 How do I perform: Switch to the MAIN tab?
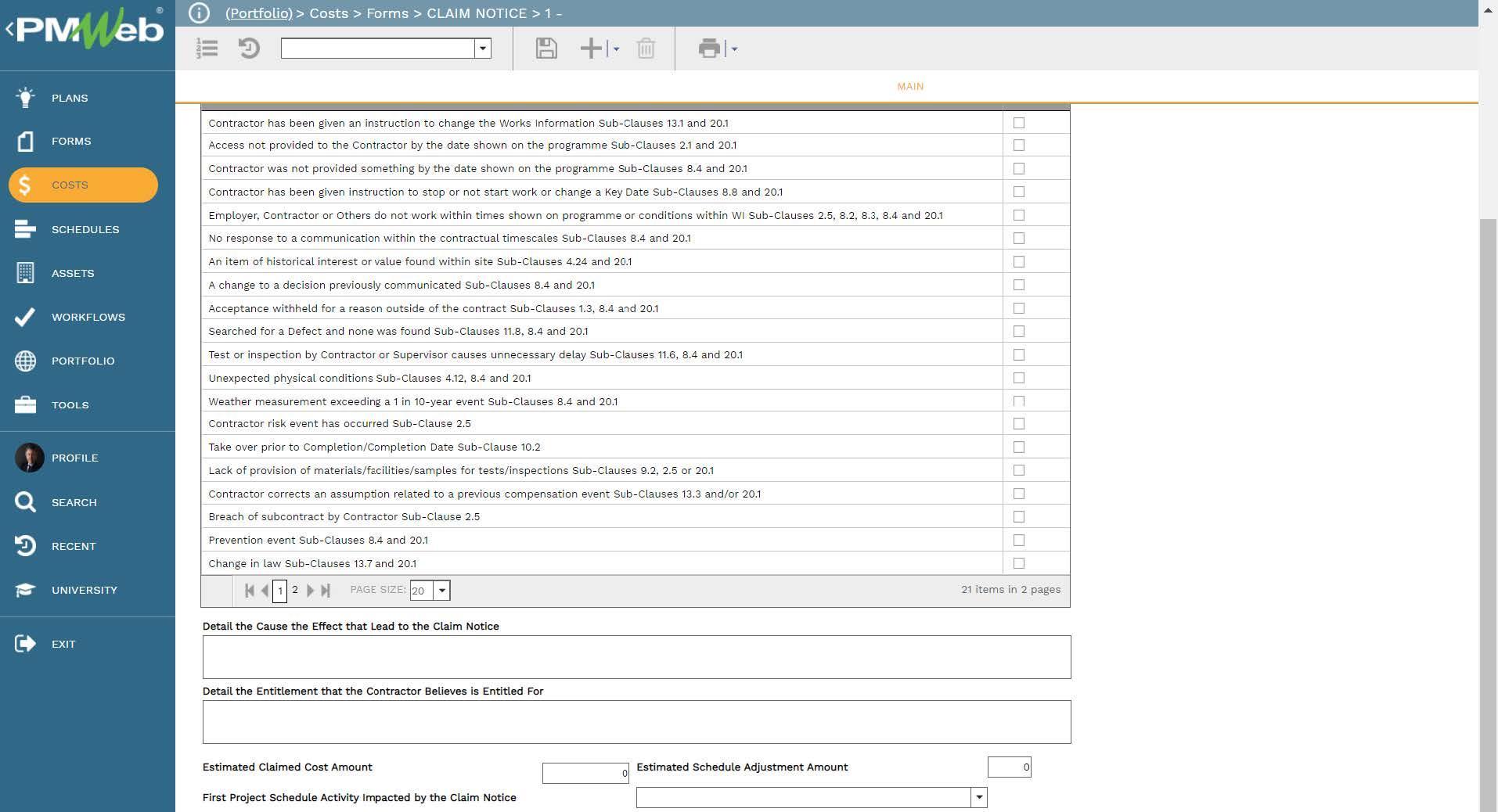pyautogui.click(x=909, y=86)
